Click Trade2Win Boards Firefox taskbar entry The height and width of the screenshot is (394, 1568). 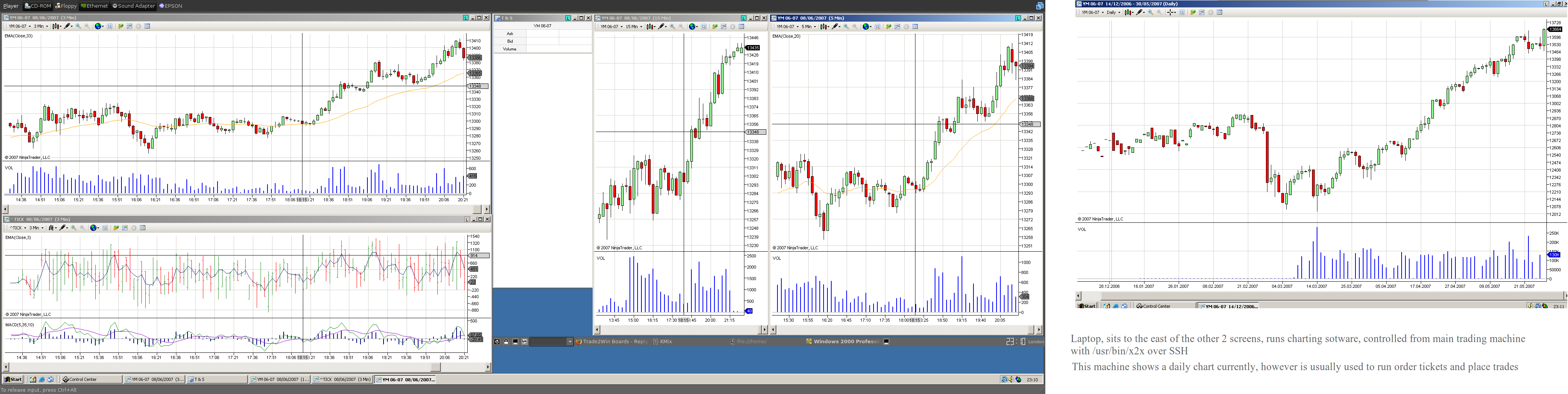tap(611, 342)
